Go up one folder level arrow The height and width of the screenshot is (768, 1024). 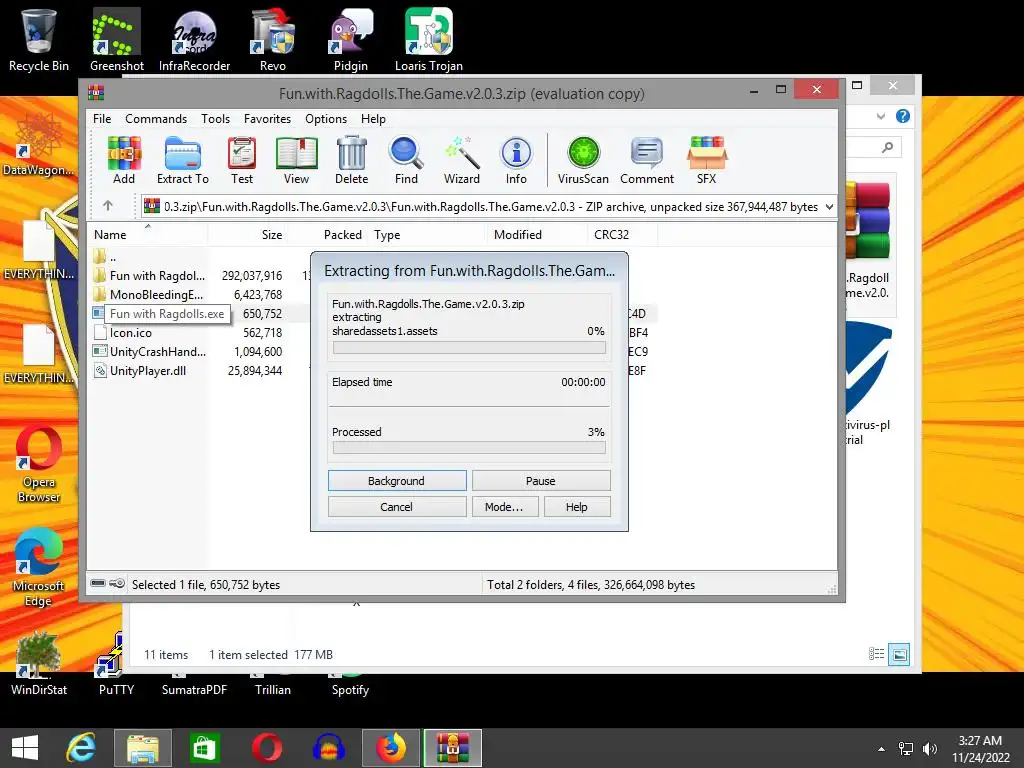(108, 206)
